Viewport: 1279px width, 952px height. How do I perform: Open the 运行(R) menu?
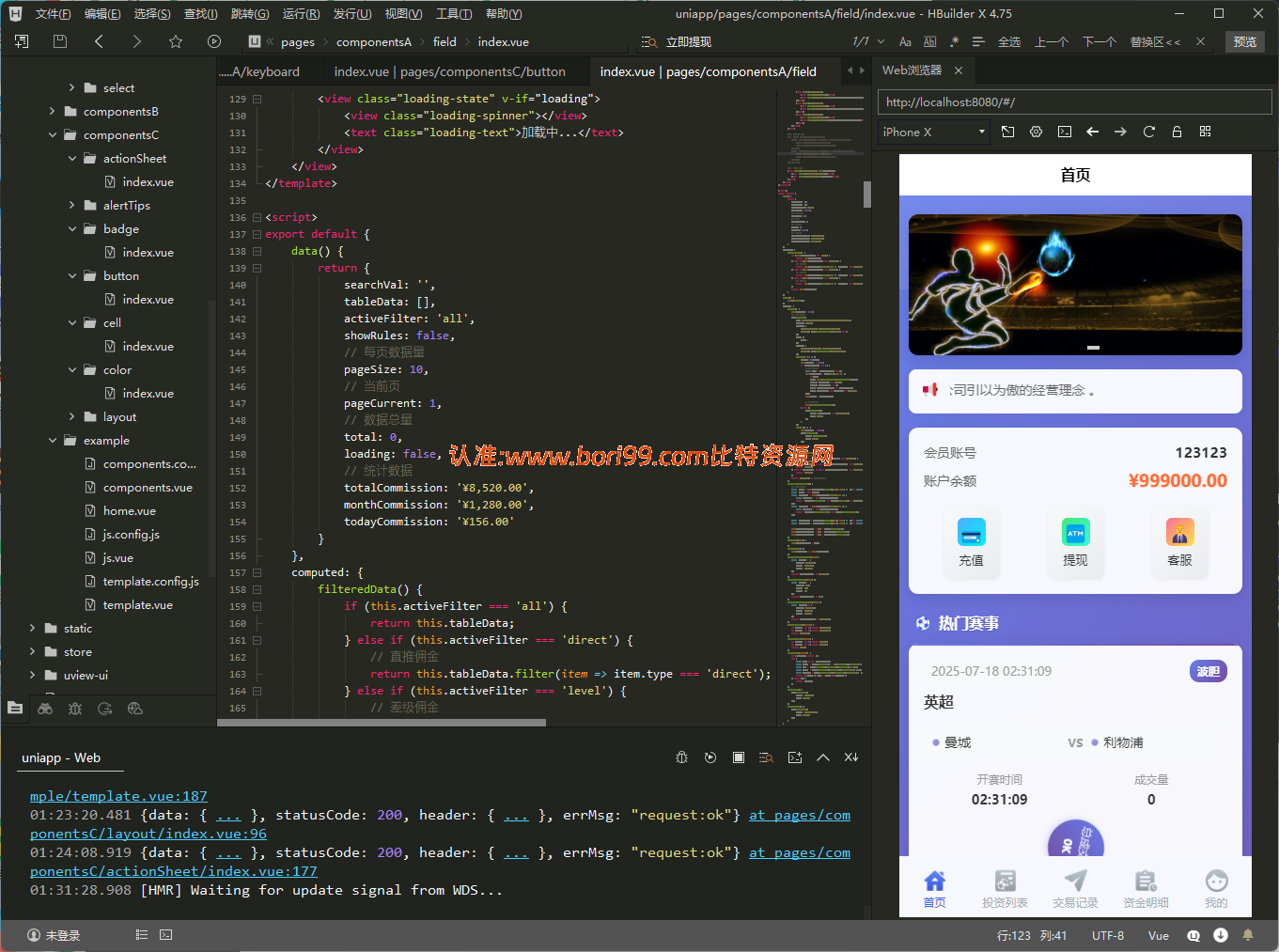[x=301, y=13]
